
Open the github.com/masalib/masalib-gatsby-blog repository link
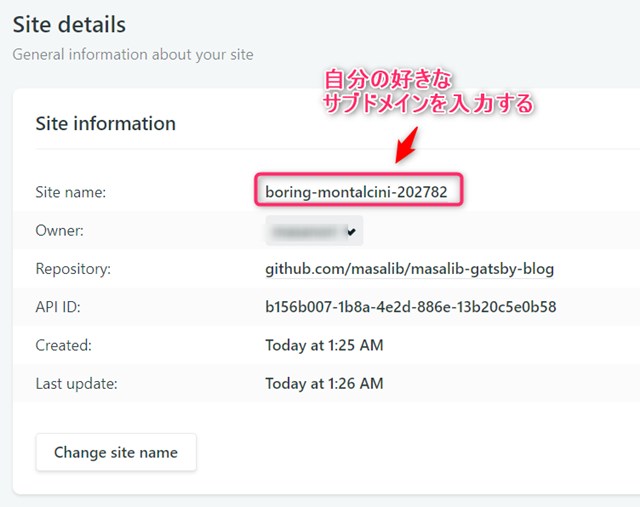point(409,269)
